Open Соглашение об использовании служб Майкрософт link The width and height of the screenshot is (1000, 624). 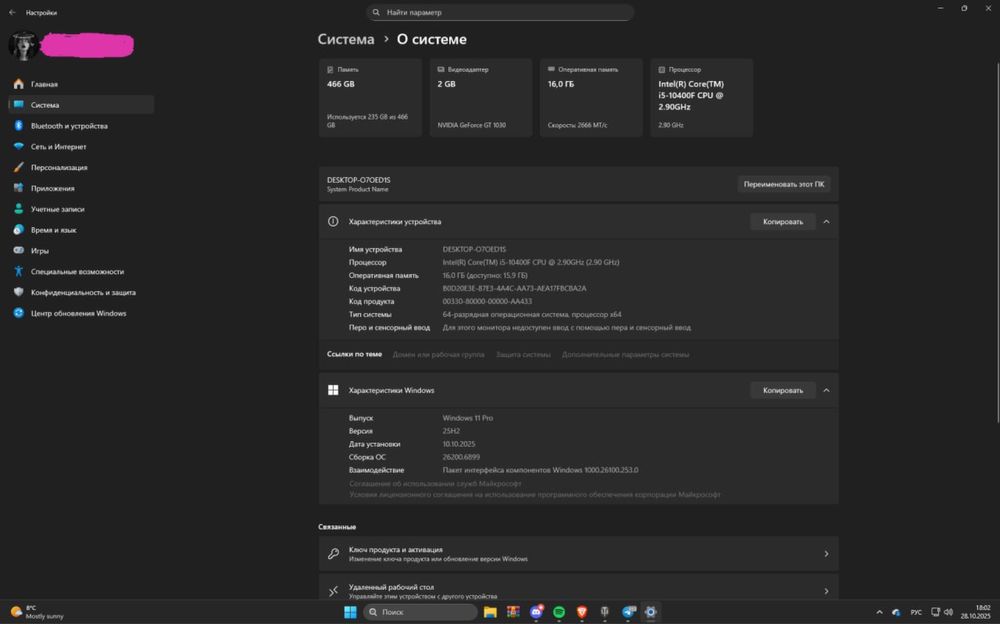pyautogui.click(x=435, y=484)
